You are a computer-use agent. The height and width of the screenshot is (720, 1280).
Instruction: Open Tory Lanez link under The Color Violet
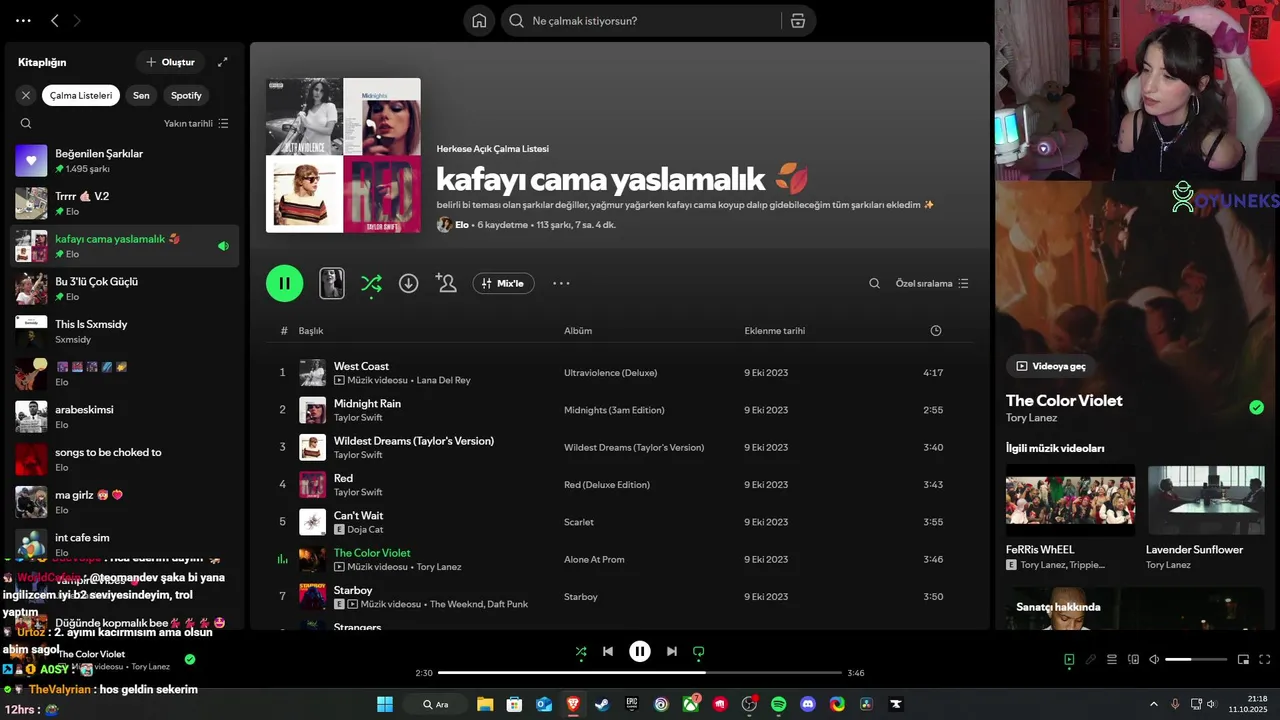coord(1031,418)
